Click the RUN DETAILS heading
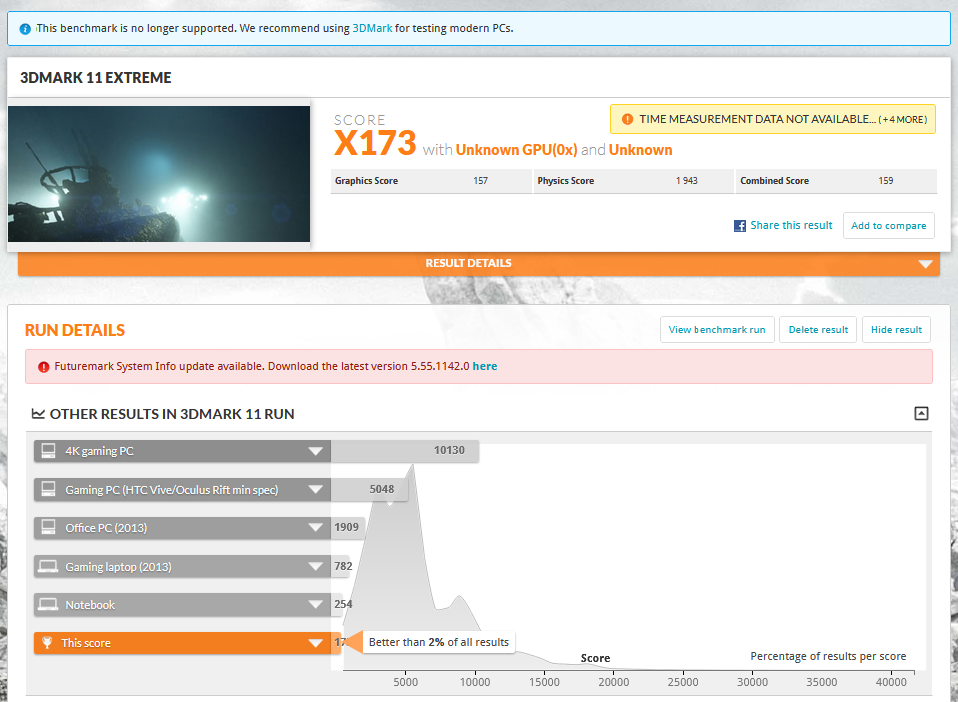 75,330
